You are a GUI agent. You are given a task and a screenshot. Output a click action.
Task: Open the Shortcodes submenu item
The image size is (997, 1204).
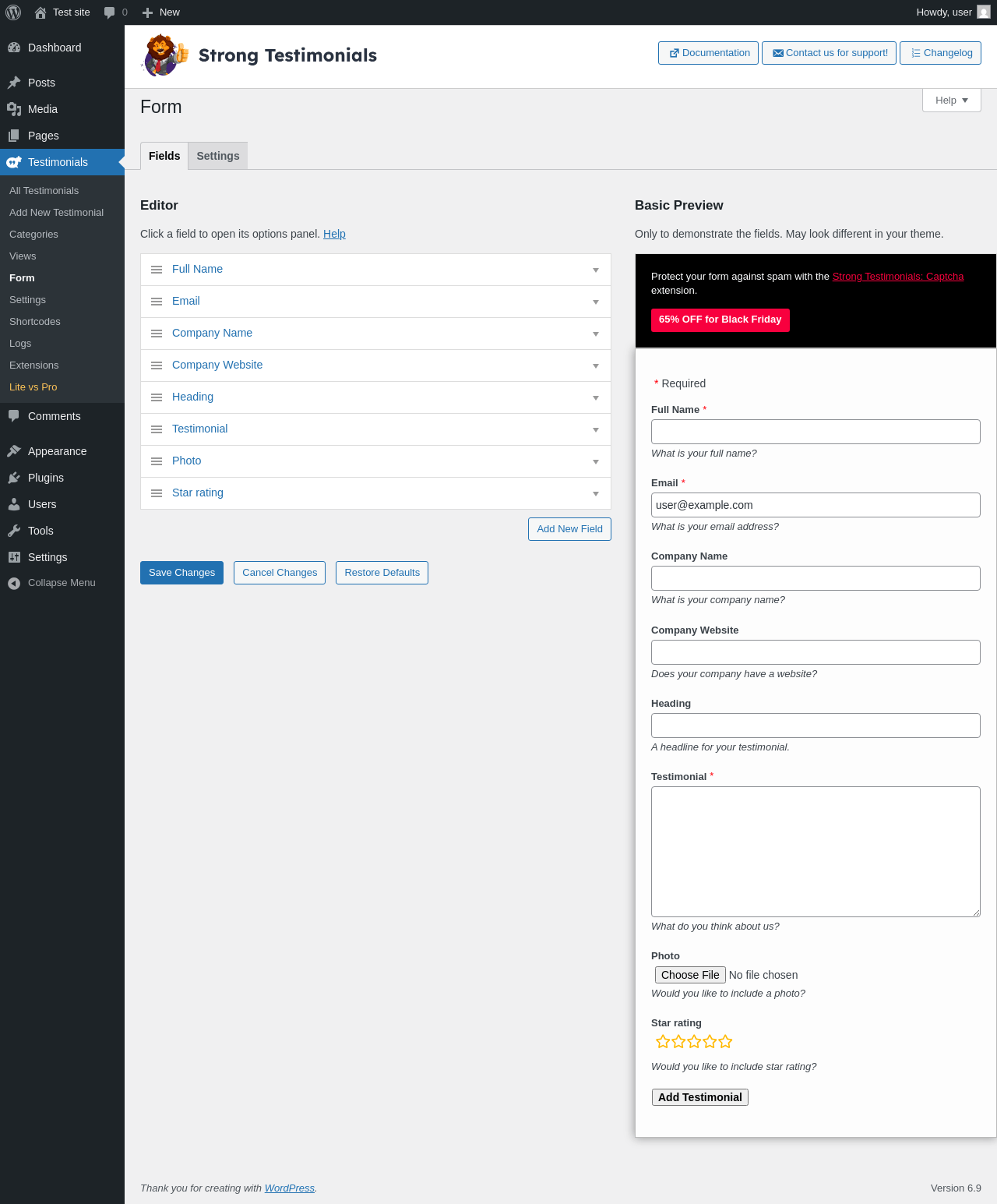35,322
